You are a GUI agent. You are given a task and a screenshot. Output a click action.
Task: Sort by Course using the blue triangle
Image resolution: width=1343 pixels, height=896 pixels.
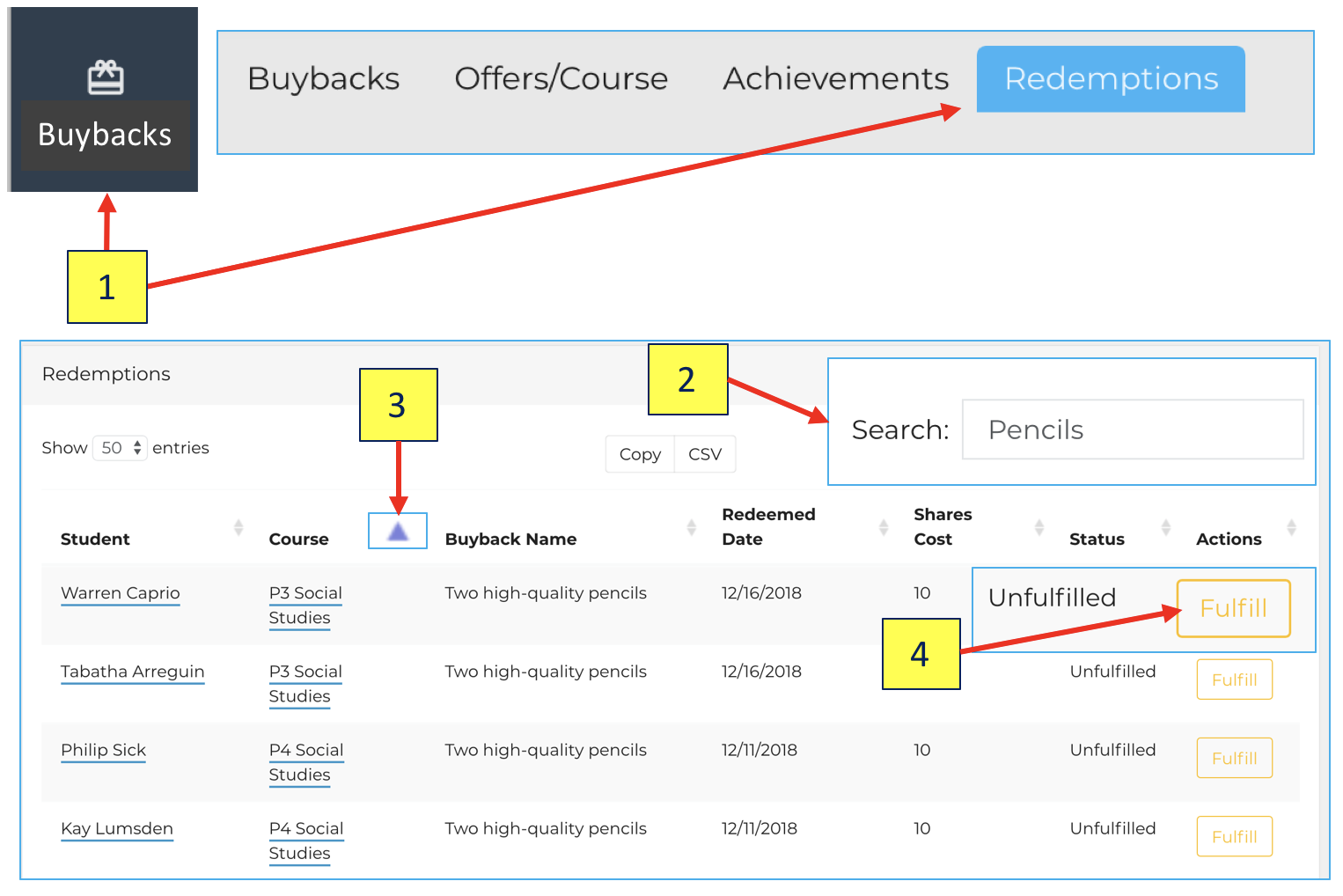[398, 531]
